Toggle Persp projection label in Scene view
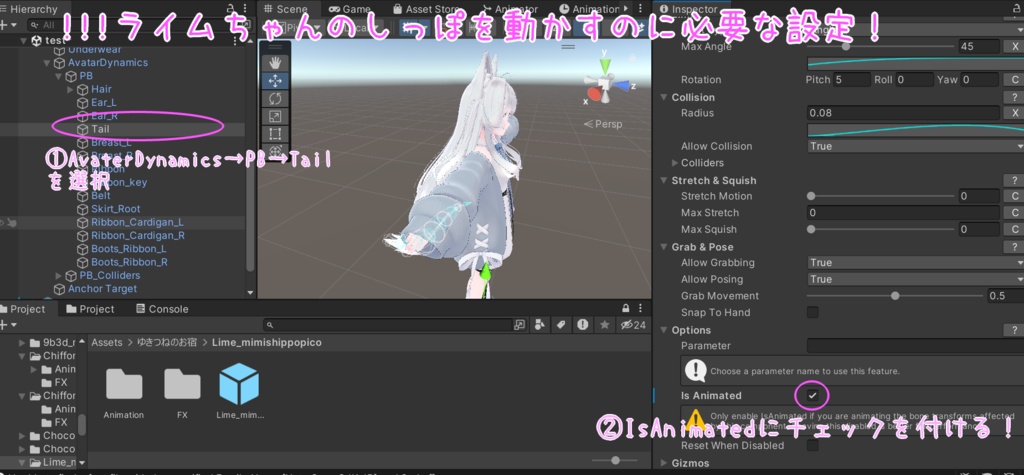Viewport: 1024px width, 475px height. (603, 124)
